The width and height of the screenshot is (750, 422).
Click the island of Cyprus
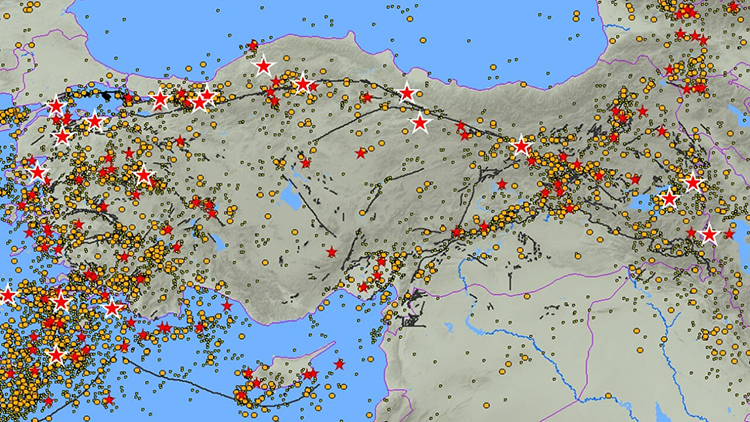280,377
